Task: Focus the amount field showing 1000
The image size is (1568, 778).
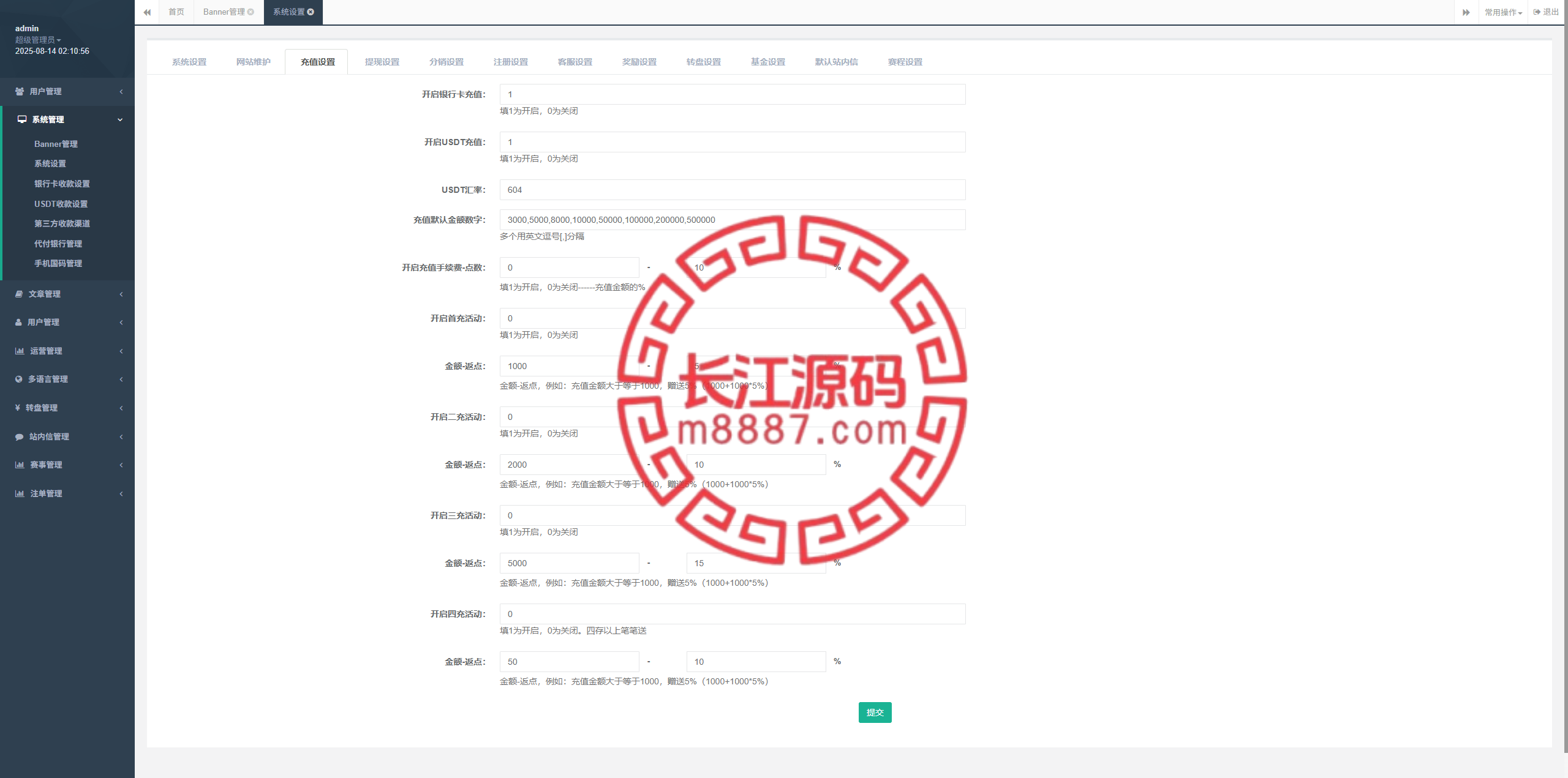Action: [570, 366]
